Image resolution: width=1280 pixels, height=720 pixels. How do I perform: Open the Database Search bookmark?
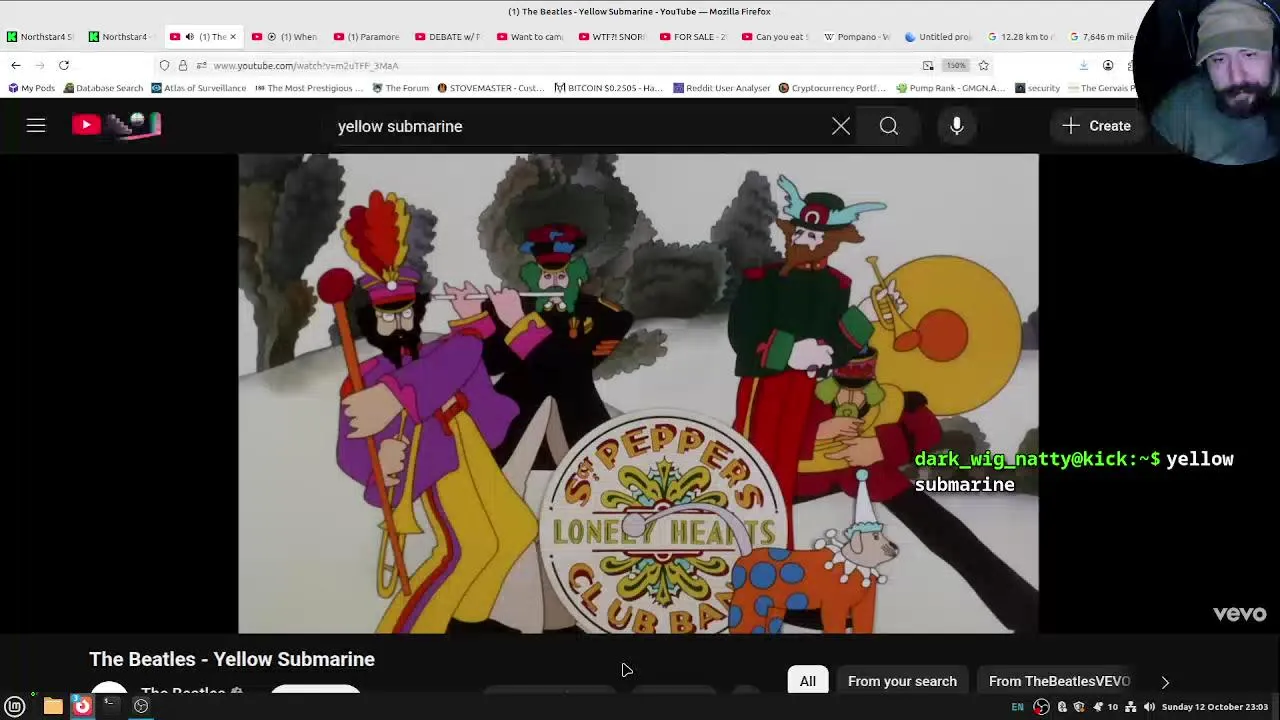pos(103,88)
